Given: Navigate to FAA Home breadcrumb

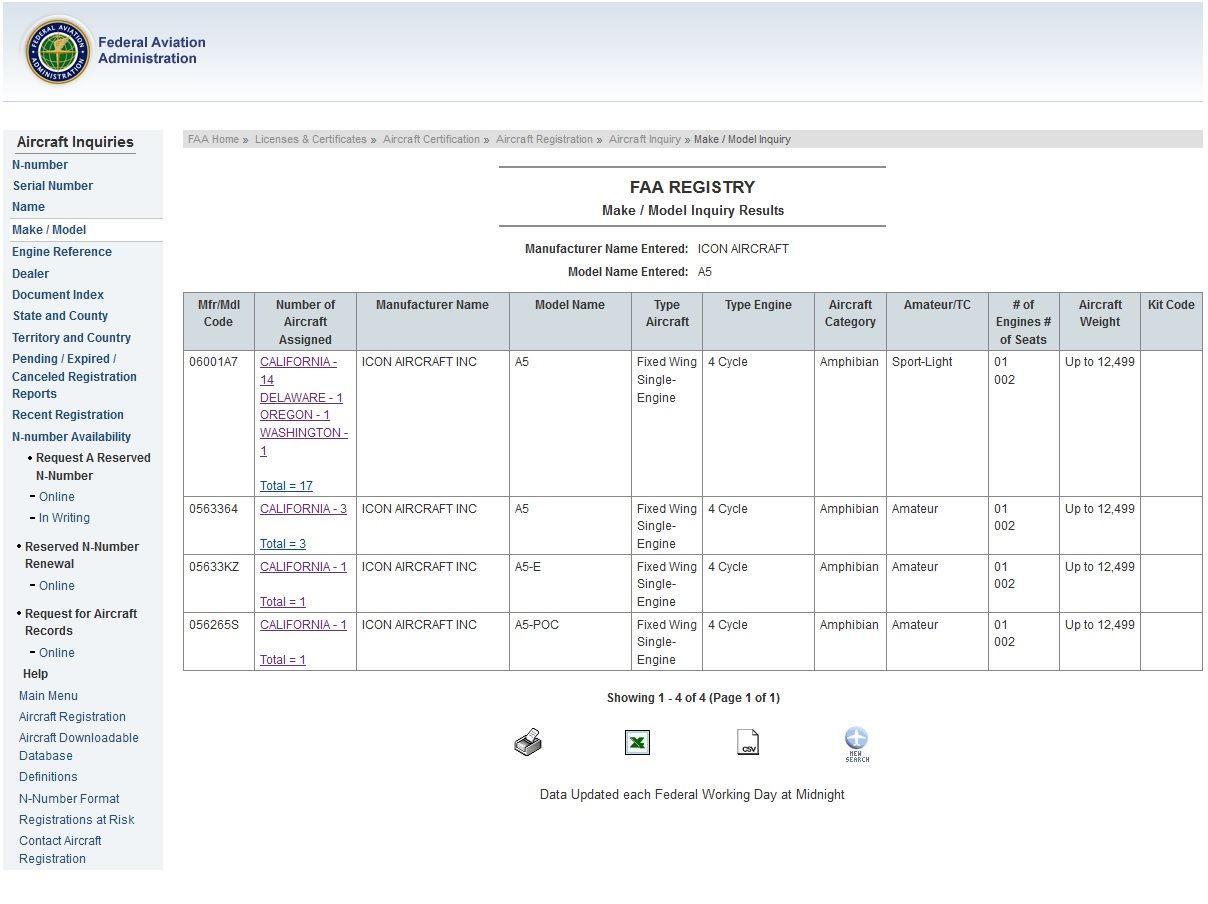Looking at the screenshot, I should point(213,140).
